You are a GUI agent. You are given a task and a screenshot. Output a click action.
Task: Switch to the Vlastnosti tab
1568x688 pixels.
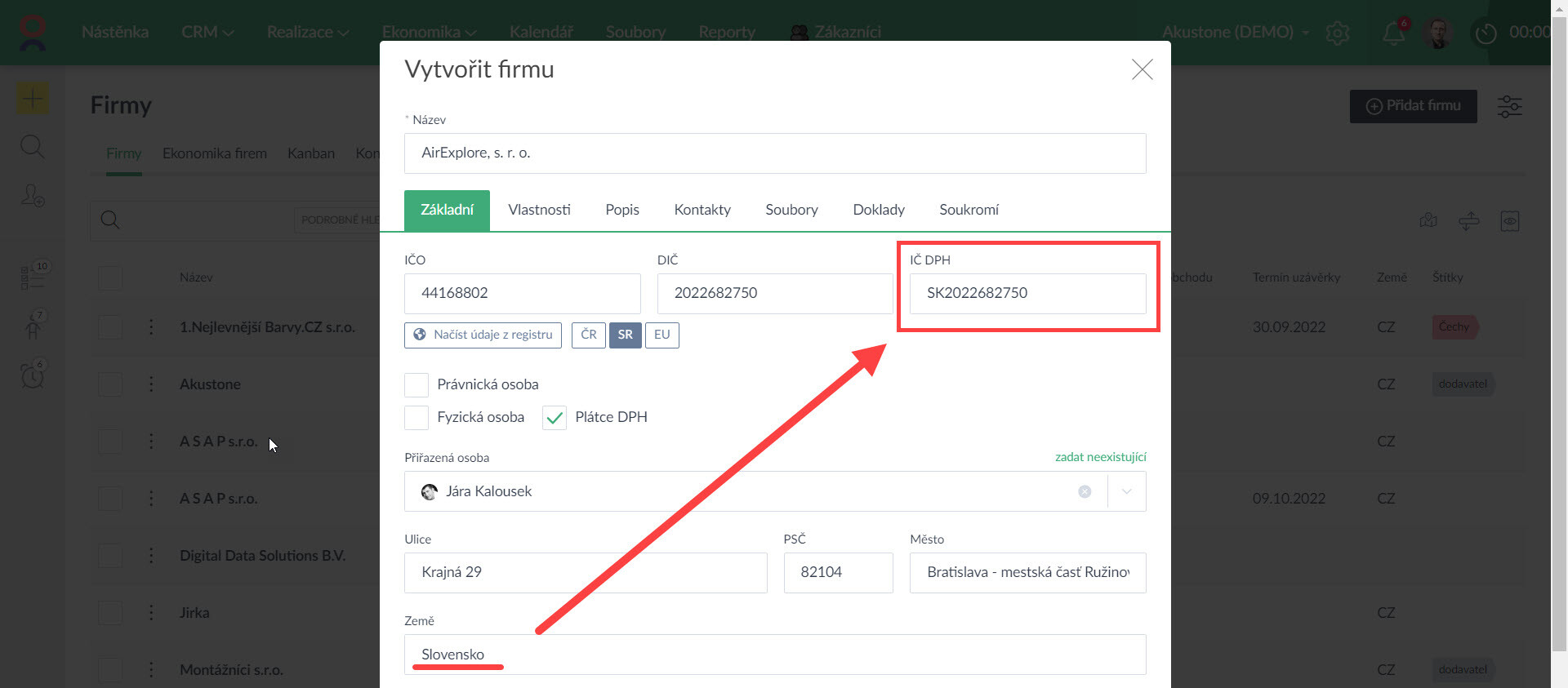pyautogui.click(x=539, y=210)
